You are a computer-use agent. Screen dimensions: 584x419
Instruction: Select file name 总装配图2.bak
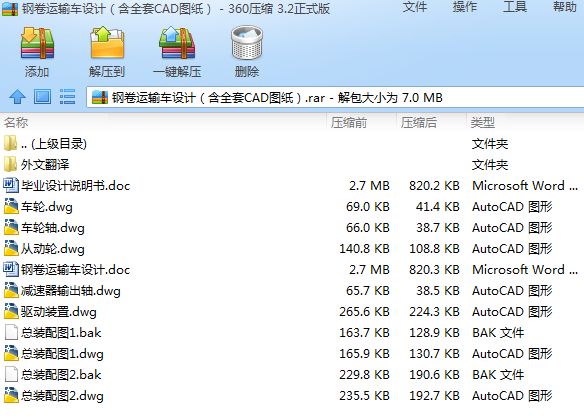(x=61, y=374)
